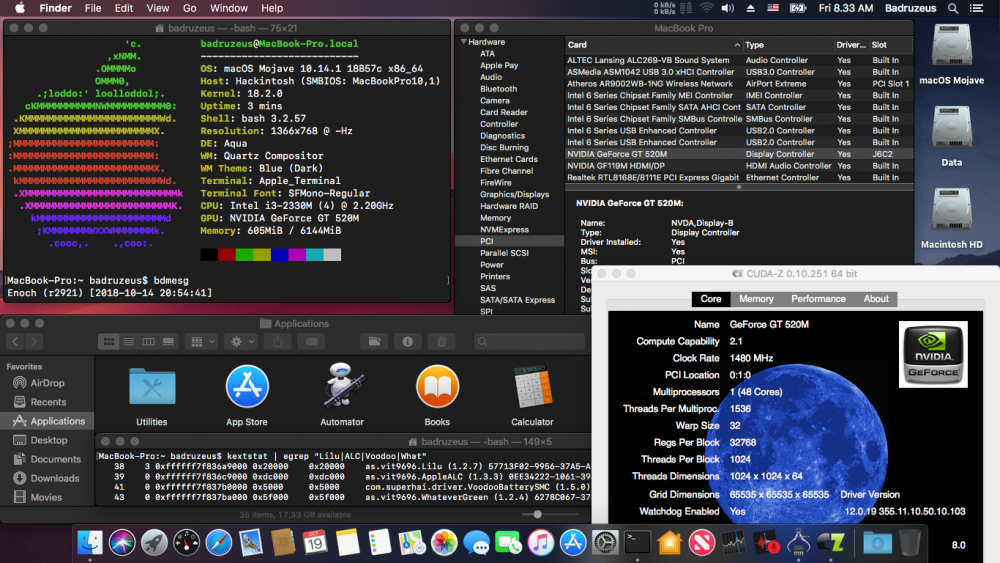Launch Launchpad rocket icon in Dock
Viewport: 1000px width, 563px height.
tap(154, 543)
